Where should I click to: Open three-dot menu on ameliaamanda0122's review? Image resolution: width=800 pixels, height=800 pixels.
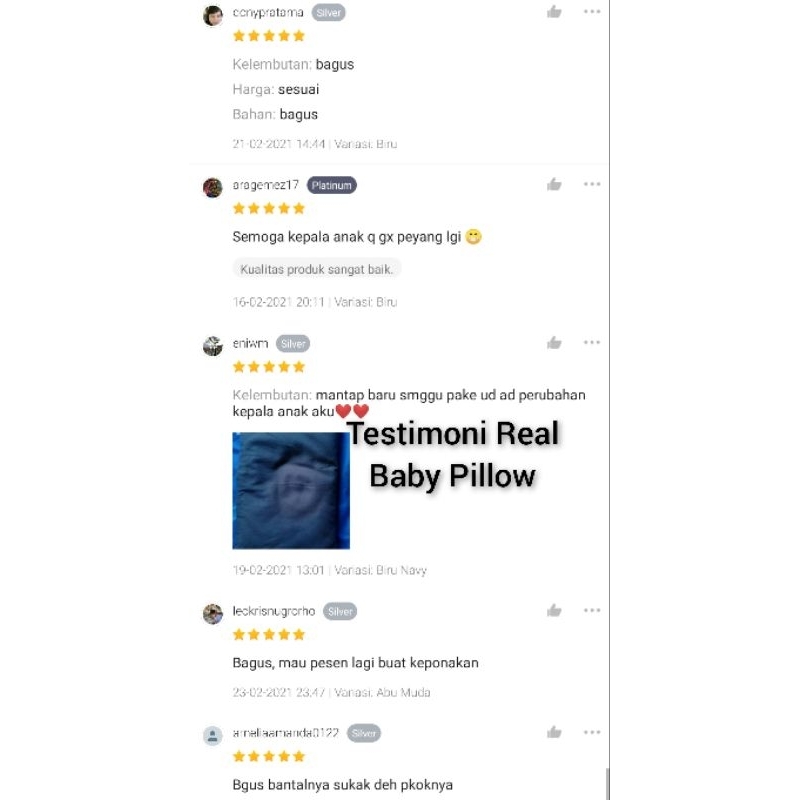592,732
